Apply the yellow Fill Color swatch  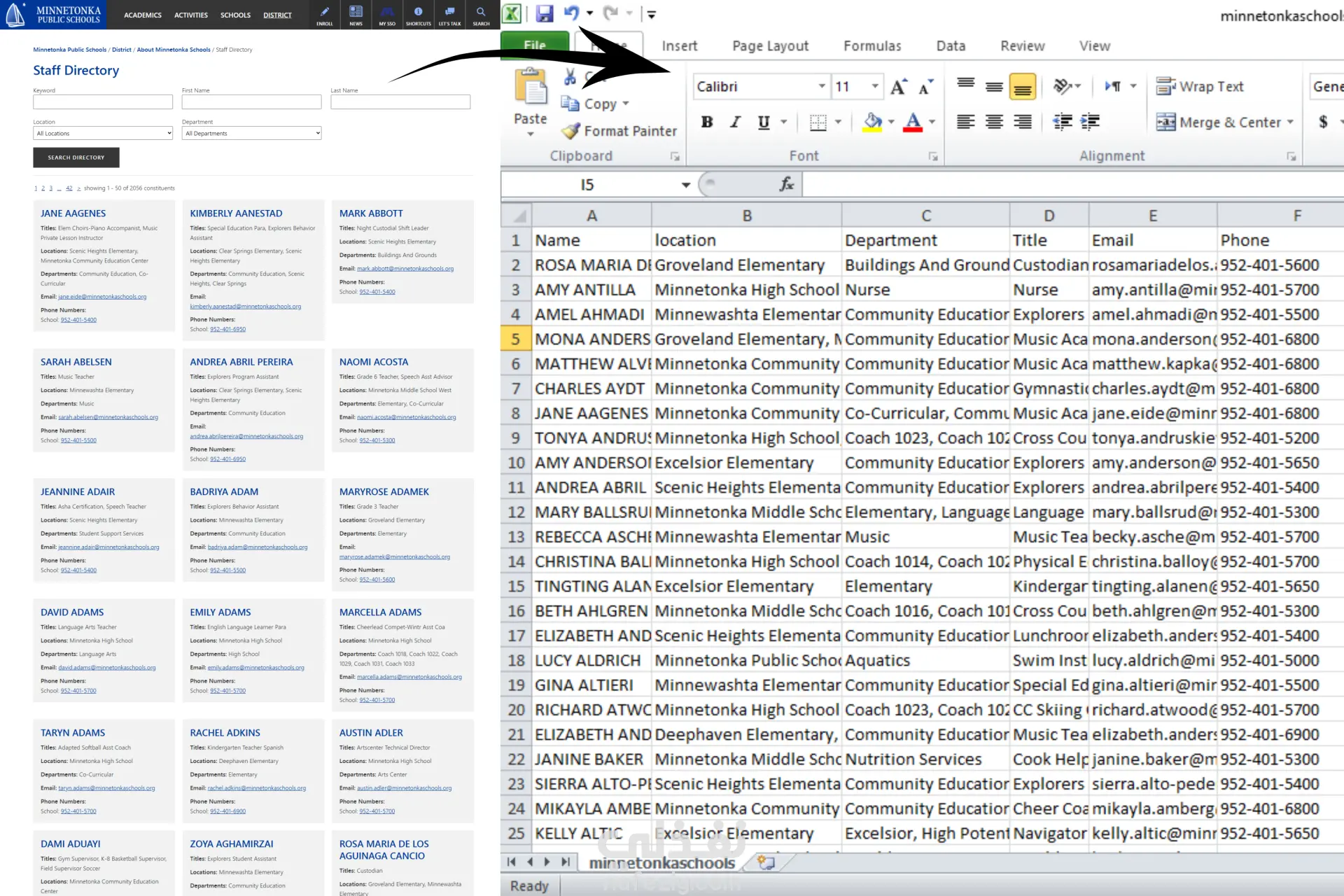click(872, 122)
